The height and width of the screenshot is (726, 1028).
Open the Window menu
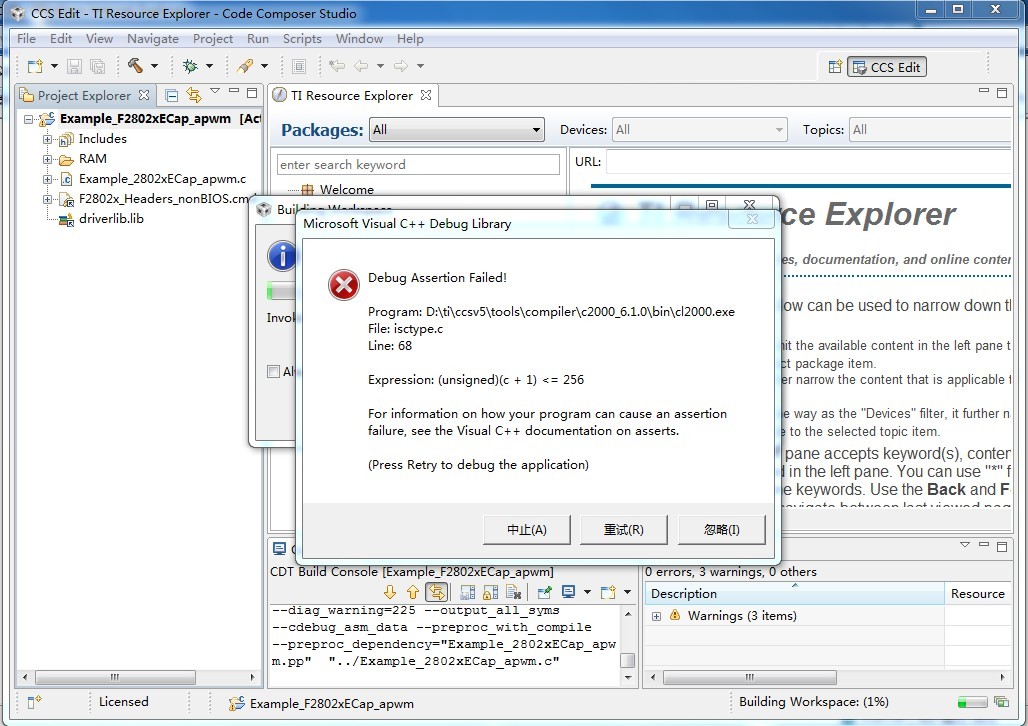point(359,39)
